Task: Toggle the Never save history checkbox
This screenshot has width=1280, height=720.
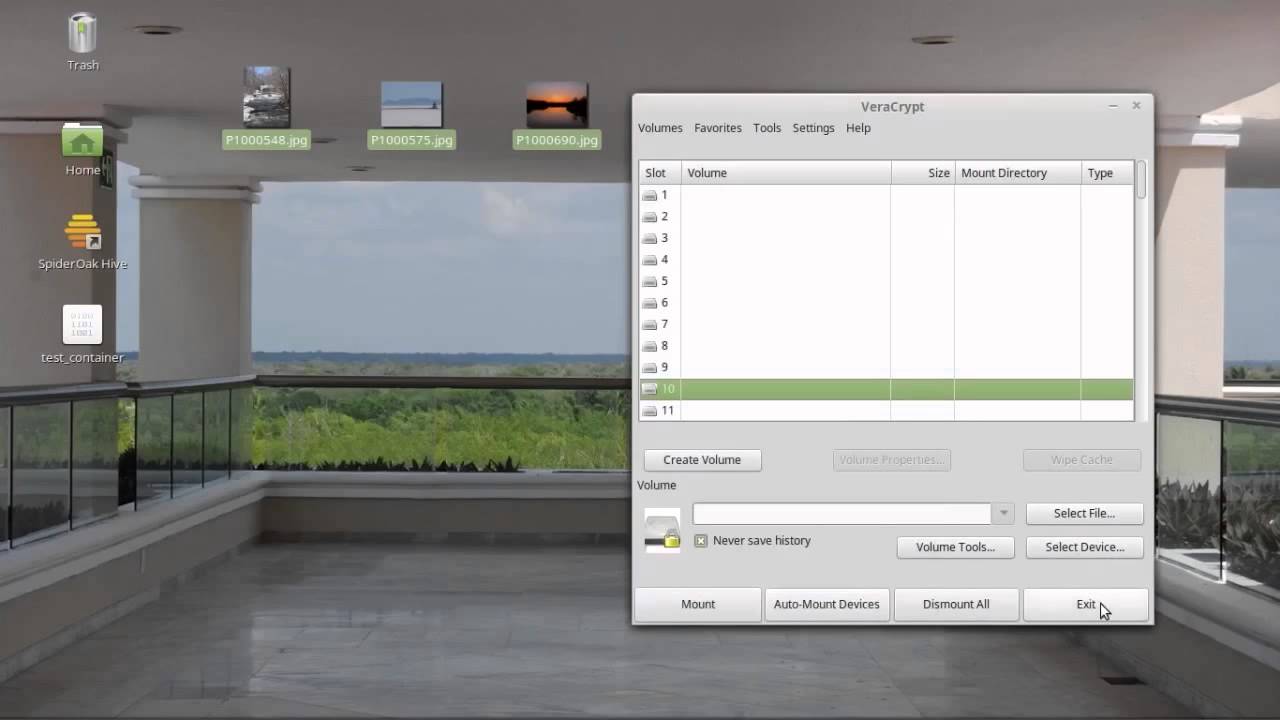Action: [701, 541]
